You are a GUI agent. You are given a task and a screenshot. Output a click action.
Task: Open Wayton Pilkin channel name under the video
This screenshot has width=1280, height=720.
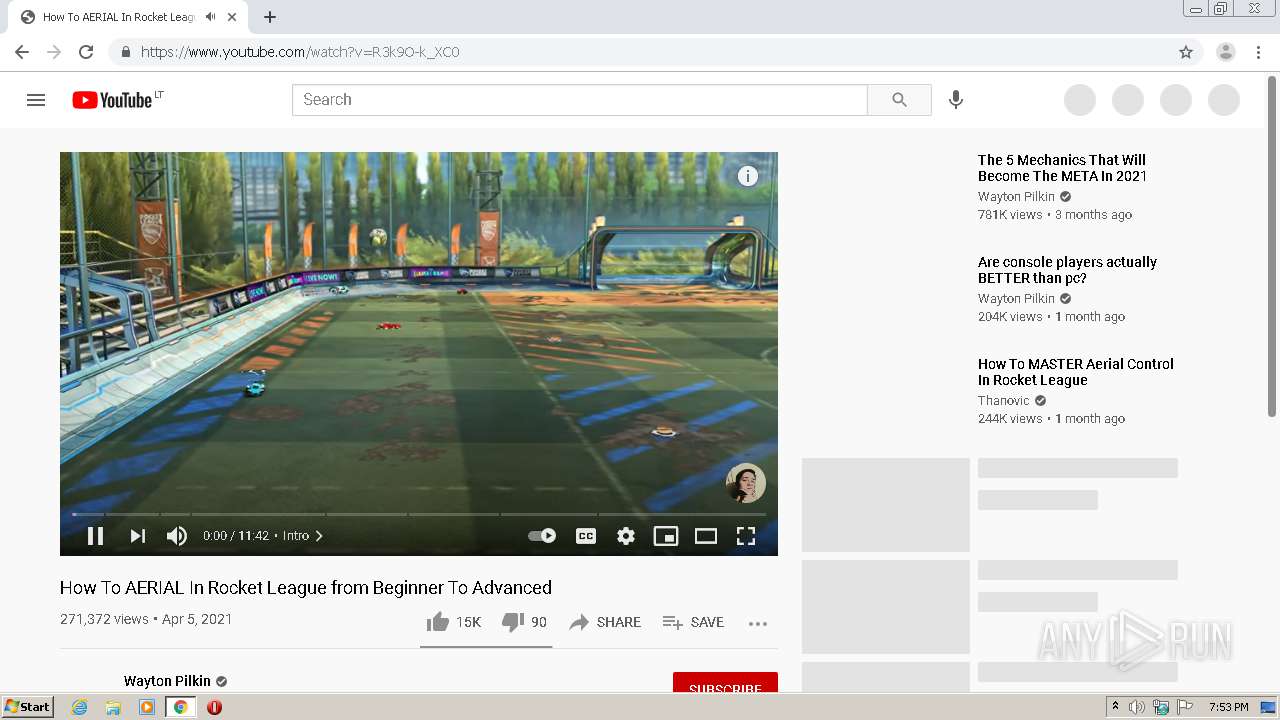coord(167,681)
